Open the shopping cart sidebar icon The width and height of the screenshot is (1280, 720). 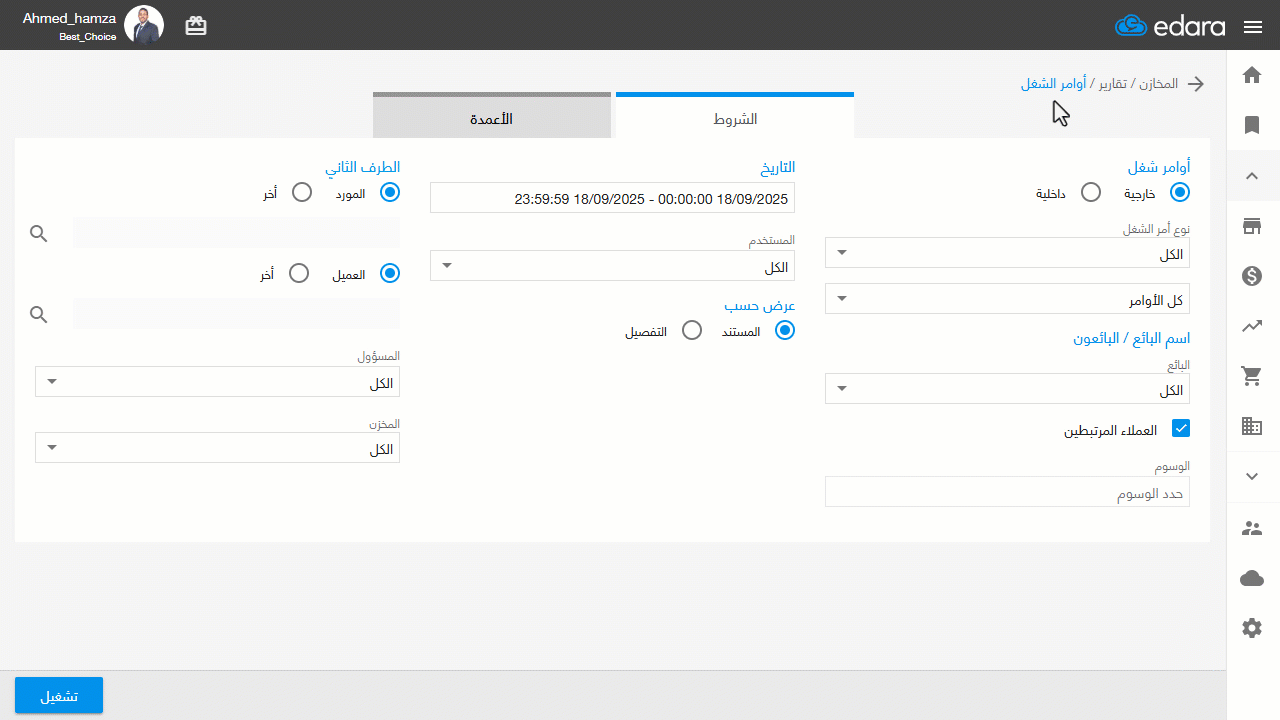click(x=1252, y=376)
